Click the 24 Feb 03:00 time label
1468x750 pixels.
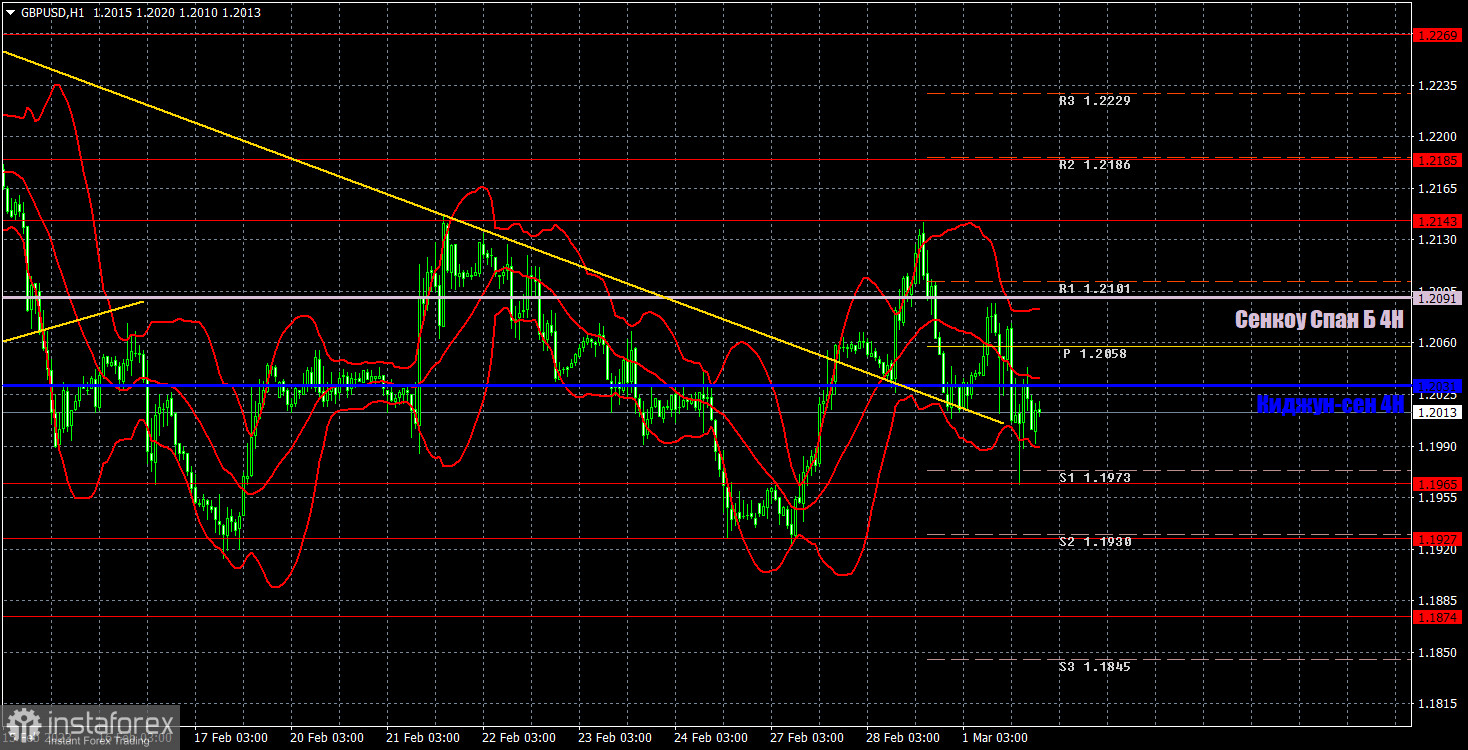[x=711, y=738]
